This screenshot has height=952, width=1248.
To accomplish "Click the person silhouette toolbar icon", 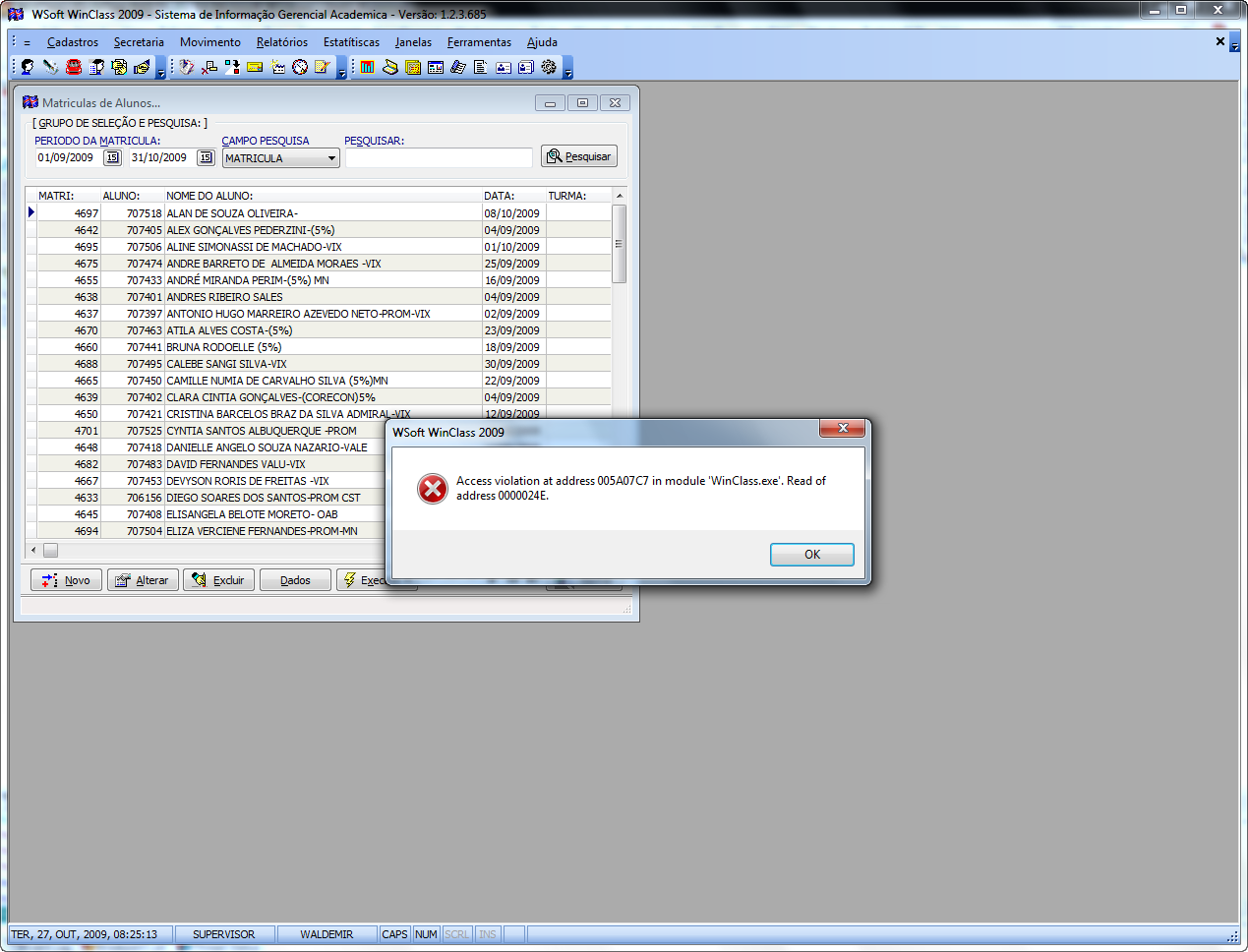I will click(x=28, y=67).
